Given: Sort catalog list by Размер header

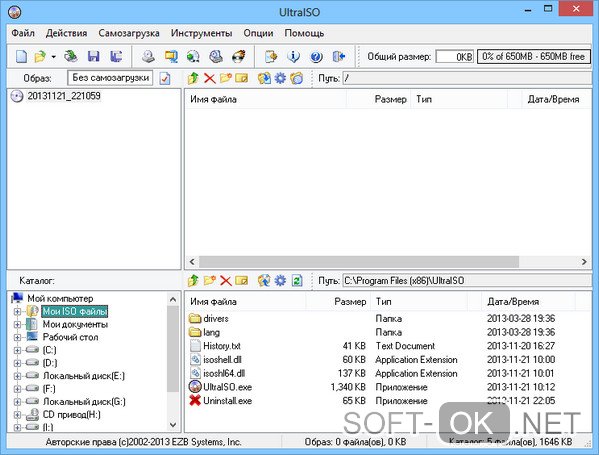Looking at the screenshot, I should pos(338,302).
